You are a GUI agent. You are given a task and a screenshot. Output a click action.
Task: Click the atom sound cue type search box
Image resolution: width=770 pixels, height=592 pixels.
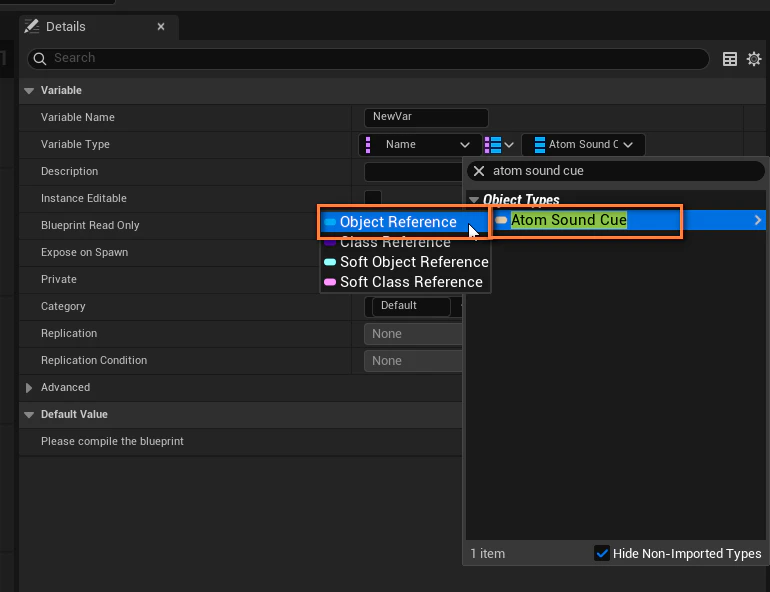(616, 171)
